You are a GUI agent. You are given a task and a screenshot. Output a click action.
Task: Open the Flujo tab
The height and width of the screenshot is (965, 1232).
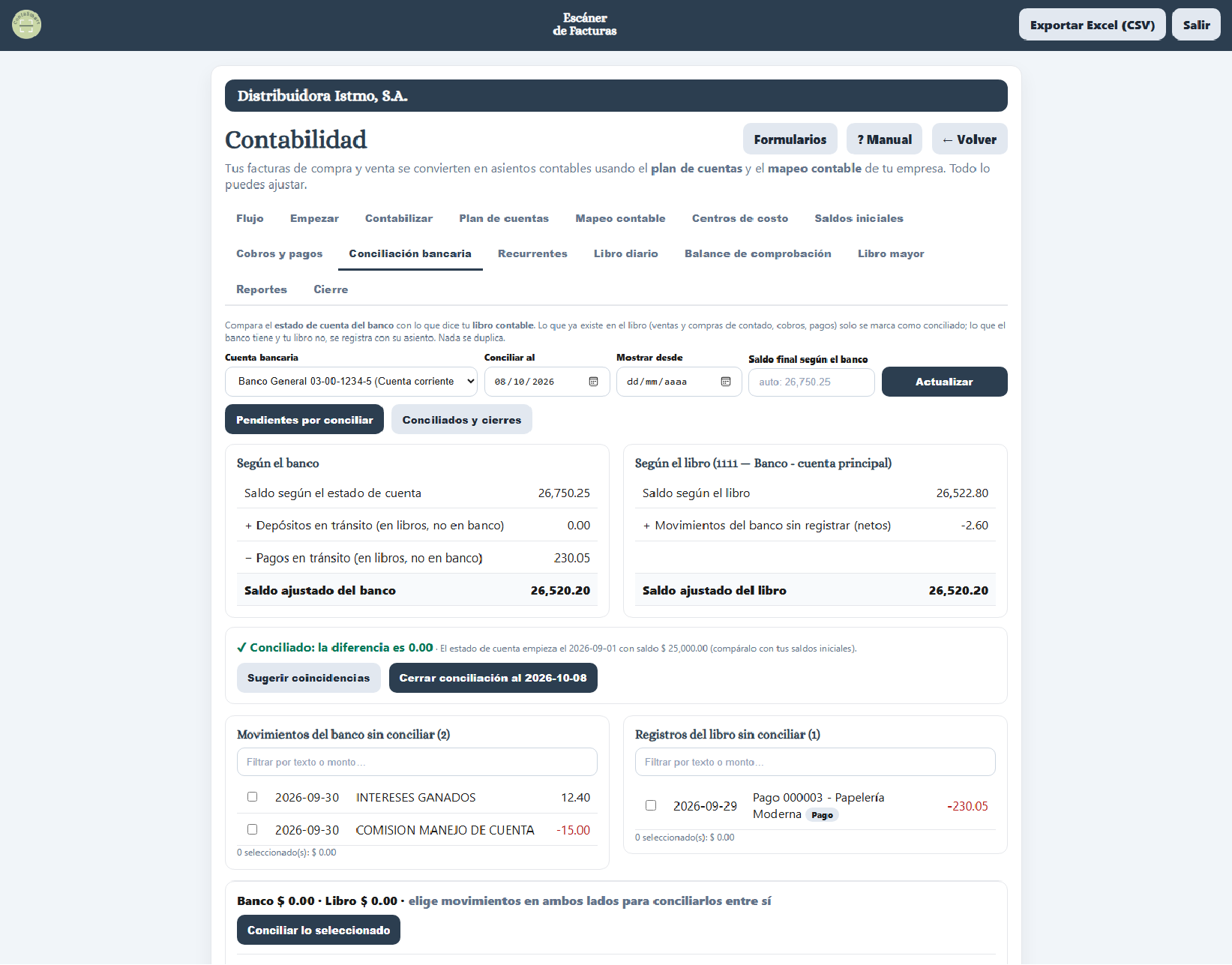250,218
